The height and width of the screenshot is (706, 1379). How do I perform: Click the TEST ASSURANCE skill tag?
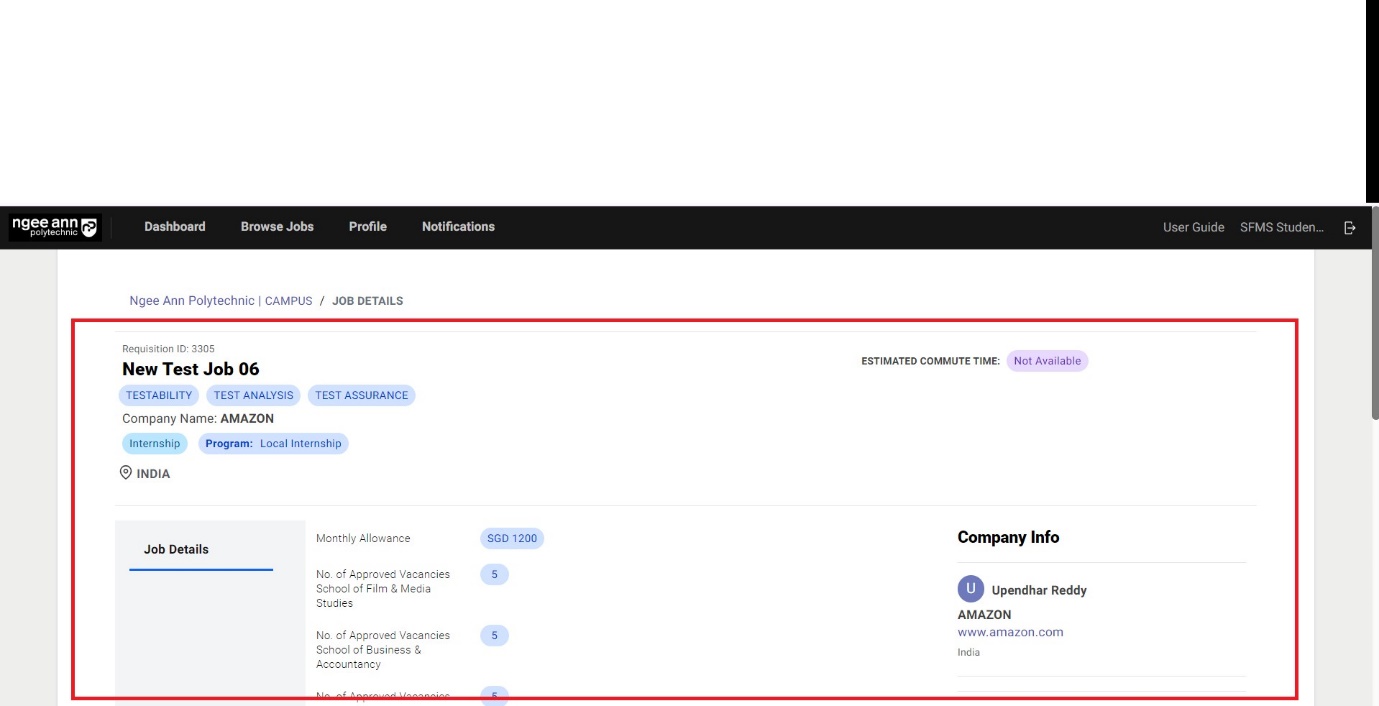pos(361,395)
